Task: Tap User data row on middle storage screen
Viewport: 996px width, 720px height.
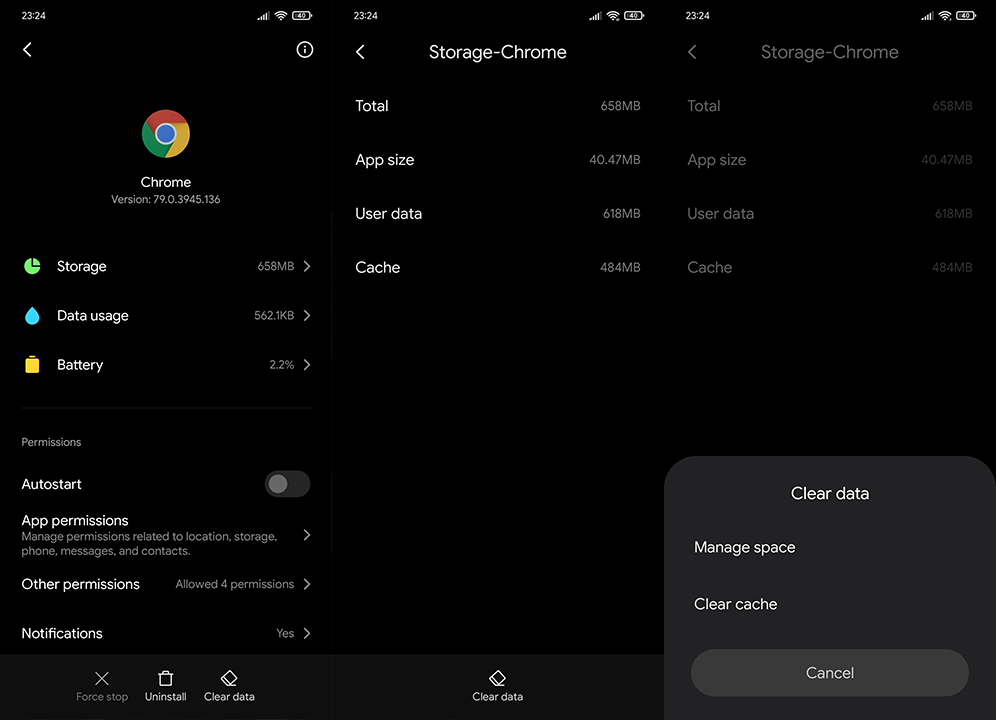Action: point(497,214)
